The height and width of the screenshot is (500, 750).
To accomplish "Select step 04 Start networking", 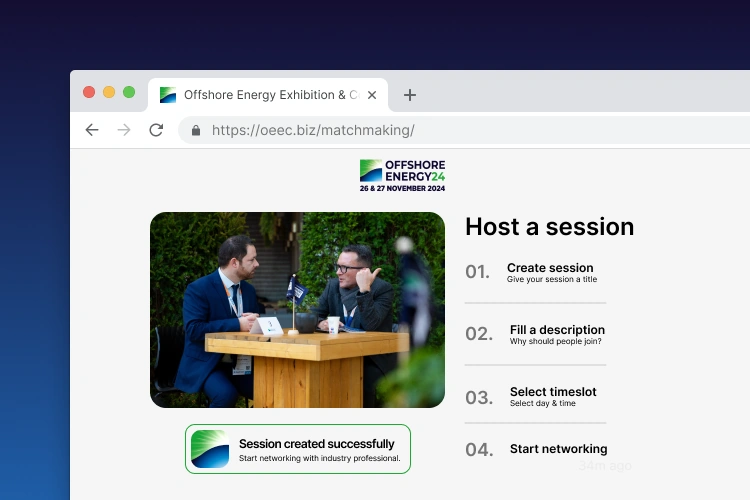I will 536,449.
